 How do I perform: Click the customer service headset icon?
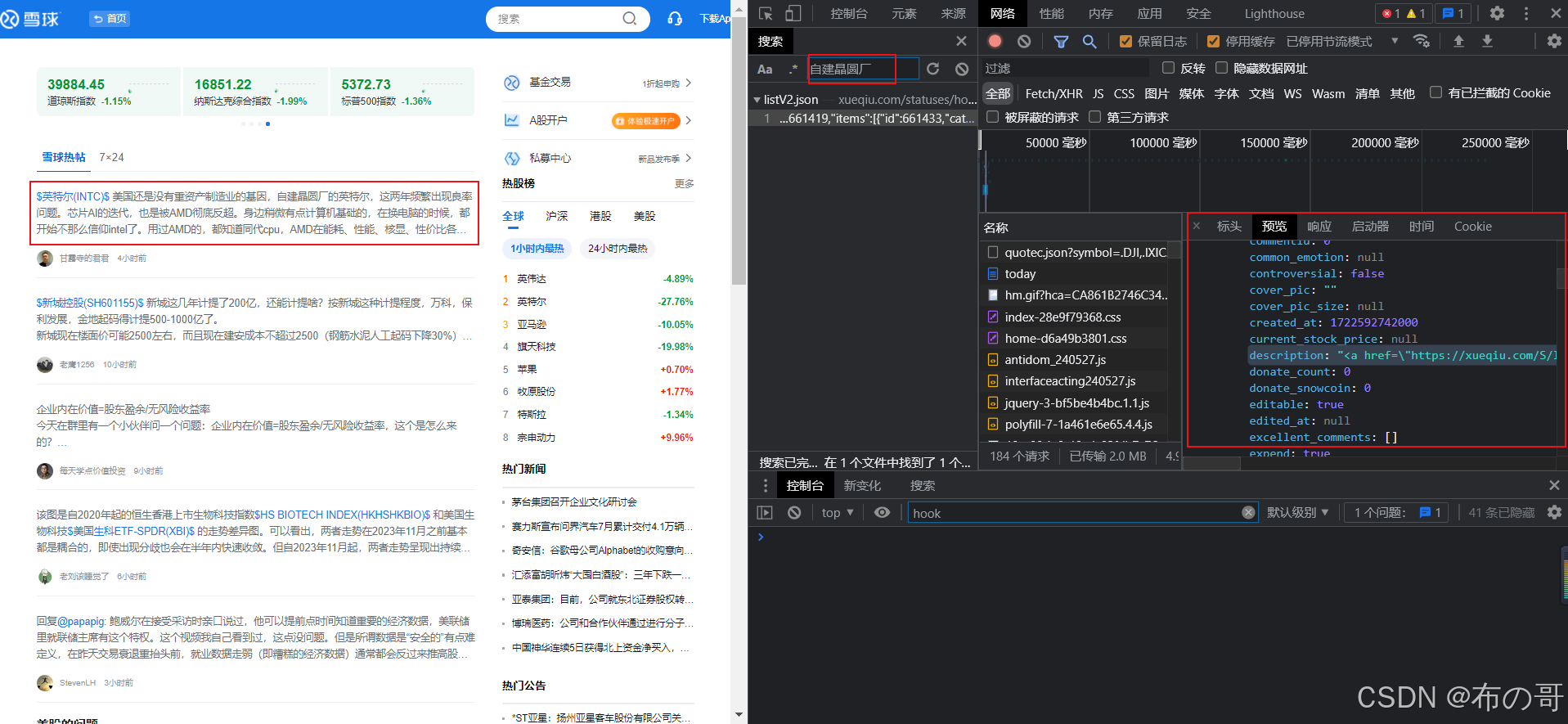(x=675, y=18)
